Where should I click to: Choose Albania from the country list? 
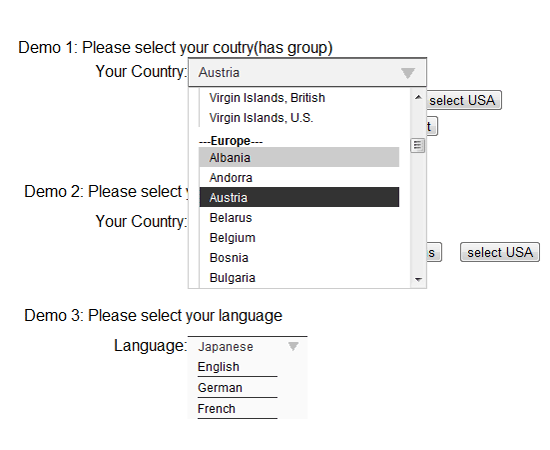point(299,157)
